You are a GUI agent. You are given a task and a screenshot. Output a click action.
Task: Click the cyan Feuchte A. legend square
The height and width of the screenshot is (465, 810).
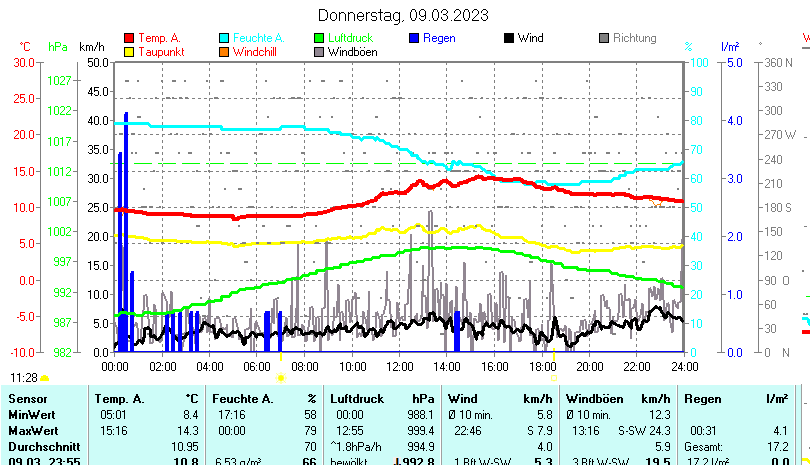[224, 38]
